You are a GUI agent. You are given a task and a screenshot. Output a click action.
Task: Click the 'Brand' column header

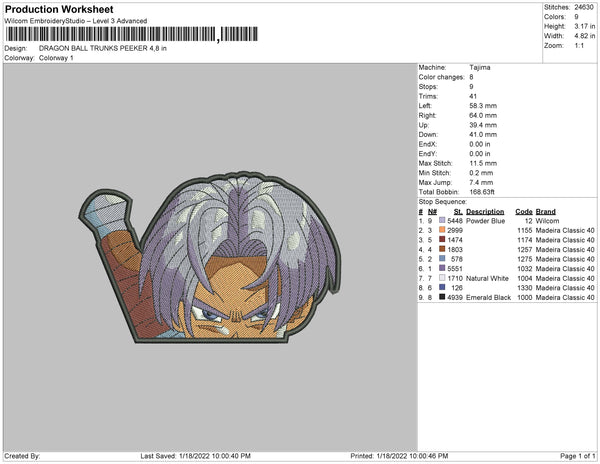click(545, 211)
